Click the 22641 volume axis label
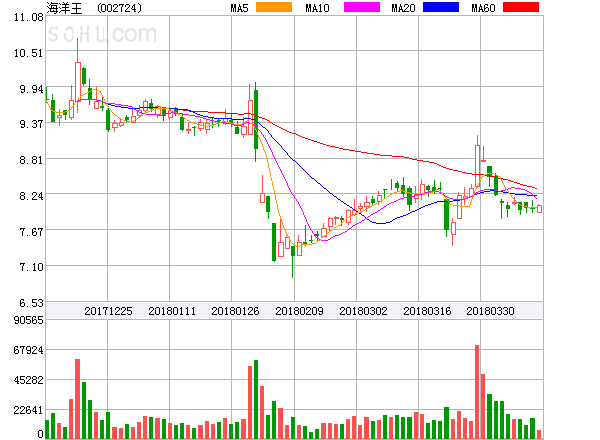The image size is (600, 440). (29, 411)
